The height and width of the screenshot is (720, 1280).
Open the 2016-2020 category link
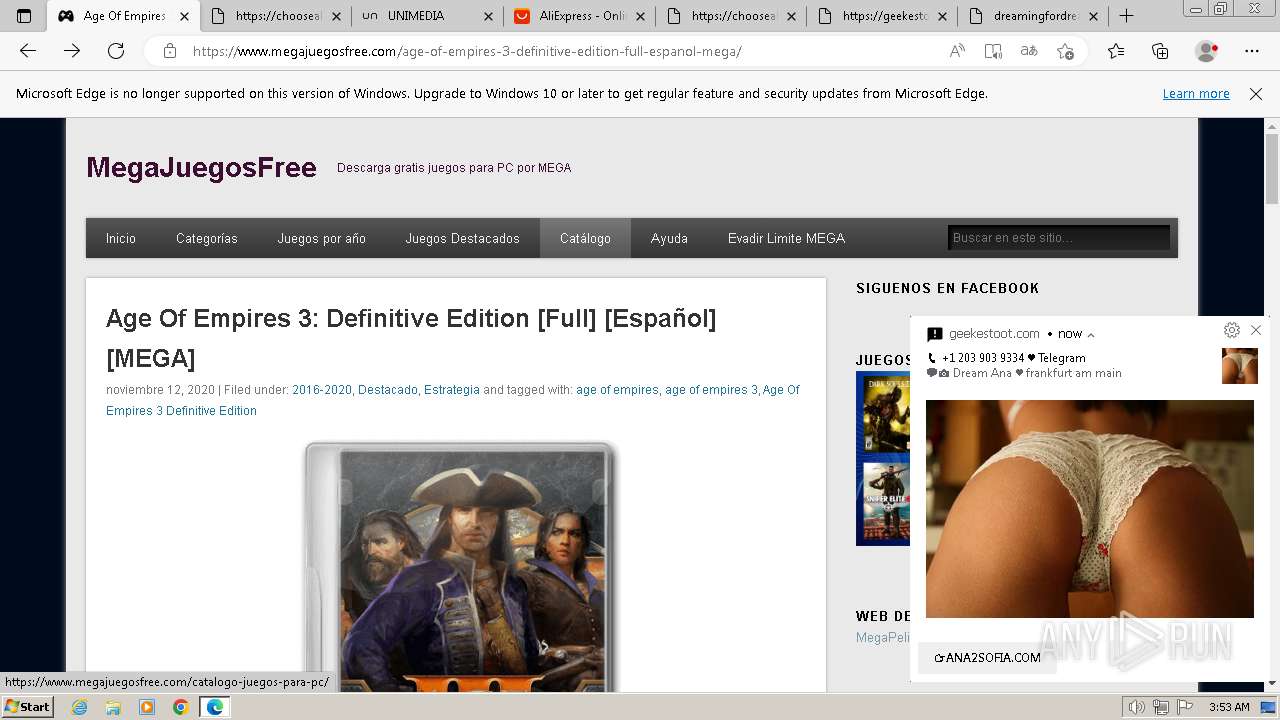pos(322,390)
